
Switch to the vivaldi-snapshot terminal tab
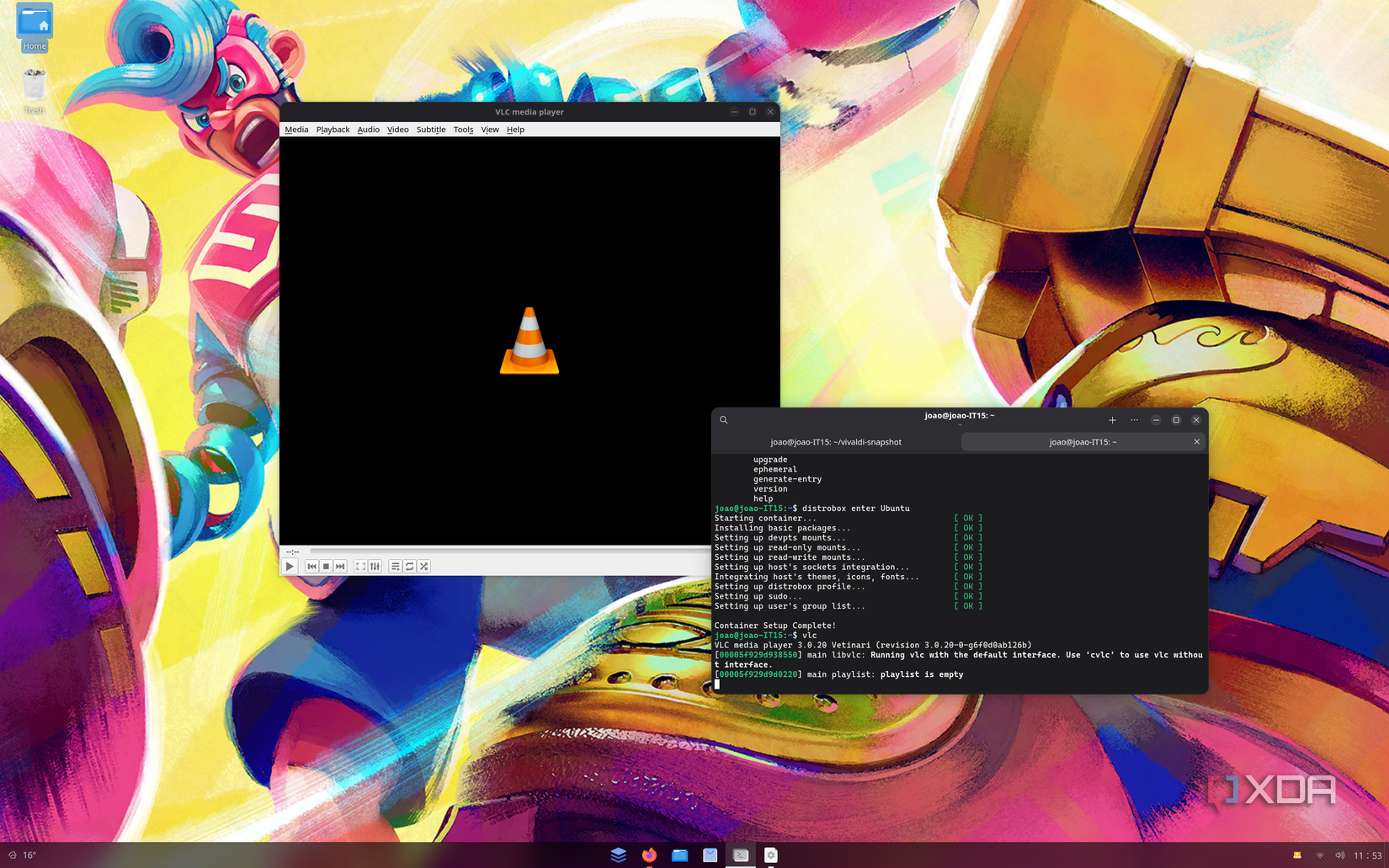(835, 442)
